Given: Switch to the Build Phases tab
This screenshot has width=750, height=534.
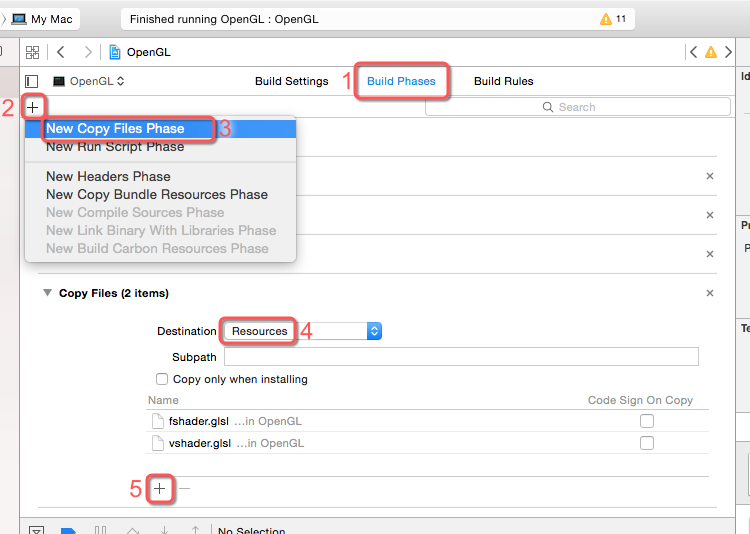Looking at the screenshot, I should tap(401, 81).
